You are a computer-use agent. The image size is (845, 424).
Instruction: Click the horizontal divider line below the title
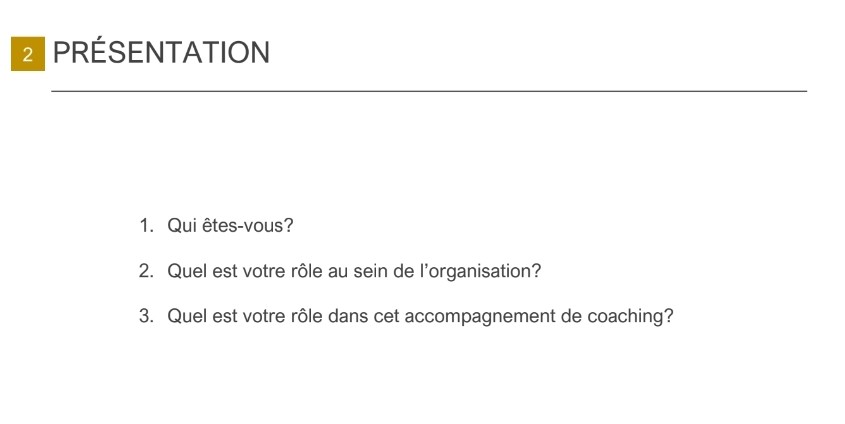tap(429, 91)
